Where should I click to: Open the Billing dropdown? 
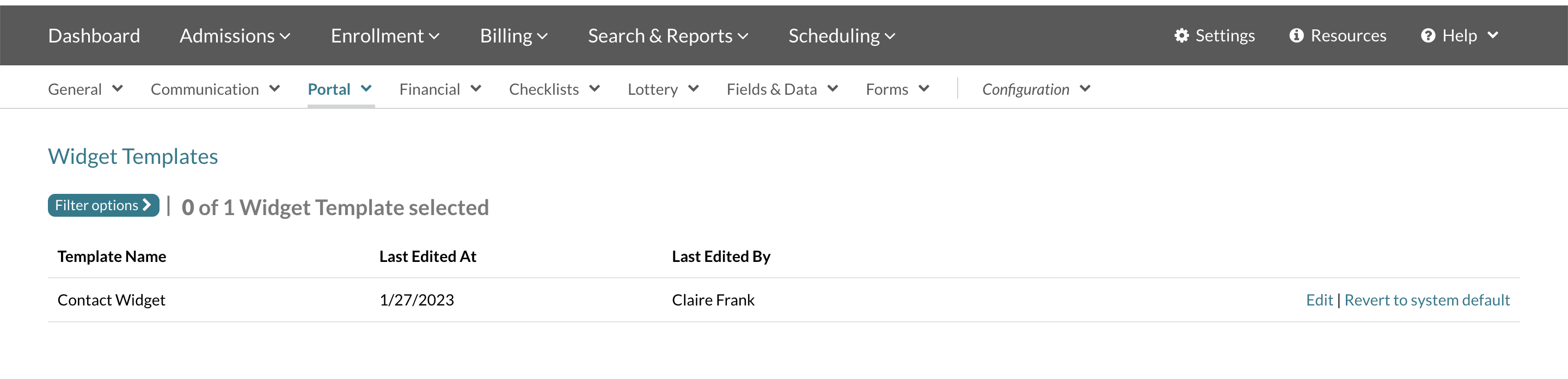click(x=513, y=36)
